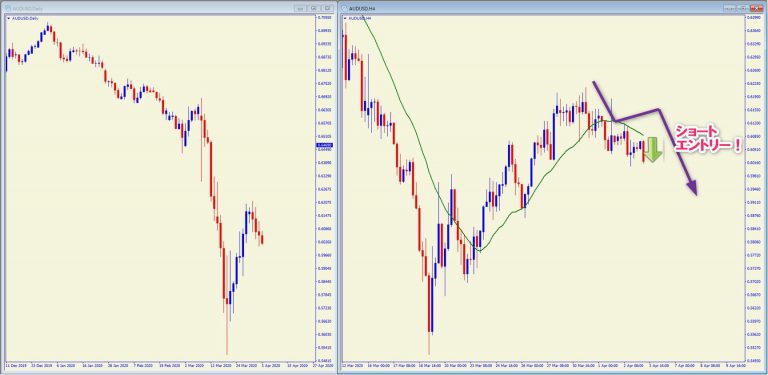Viewport: 768px width, 375px height.
Task: Minimize the AUDUSD,H4 chart window
Action: pyautogui.click(x=731, y=8)
